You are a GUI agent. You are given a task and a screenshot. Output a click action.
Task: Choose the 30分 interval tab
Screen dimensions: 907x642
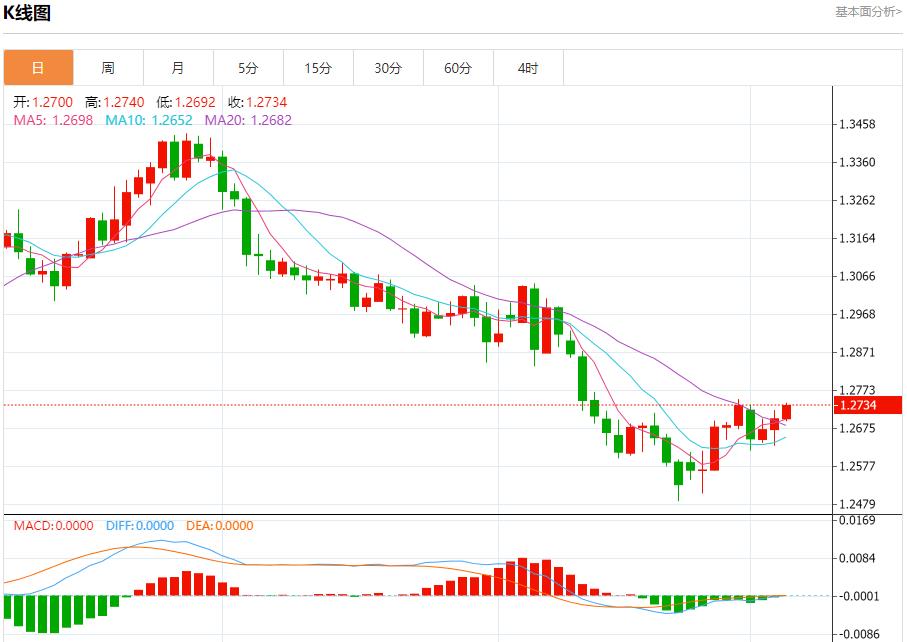pos(388,68)
